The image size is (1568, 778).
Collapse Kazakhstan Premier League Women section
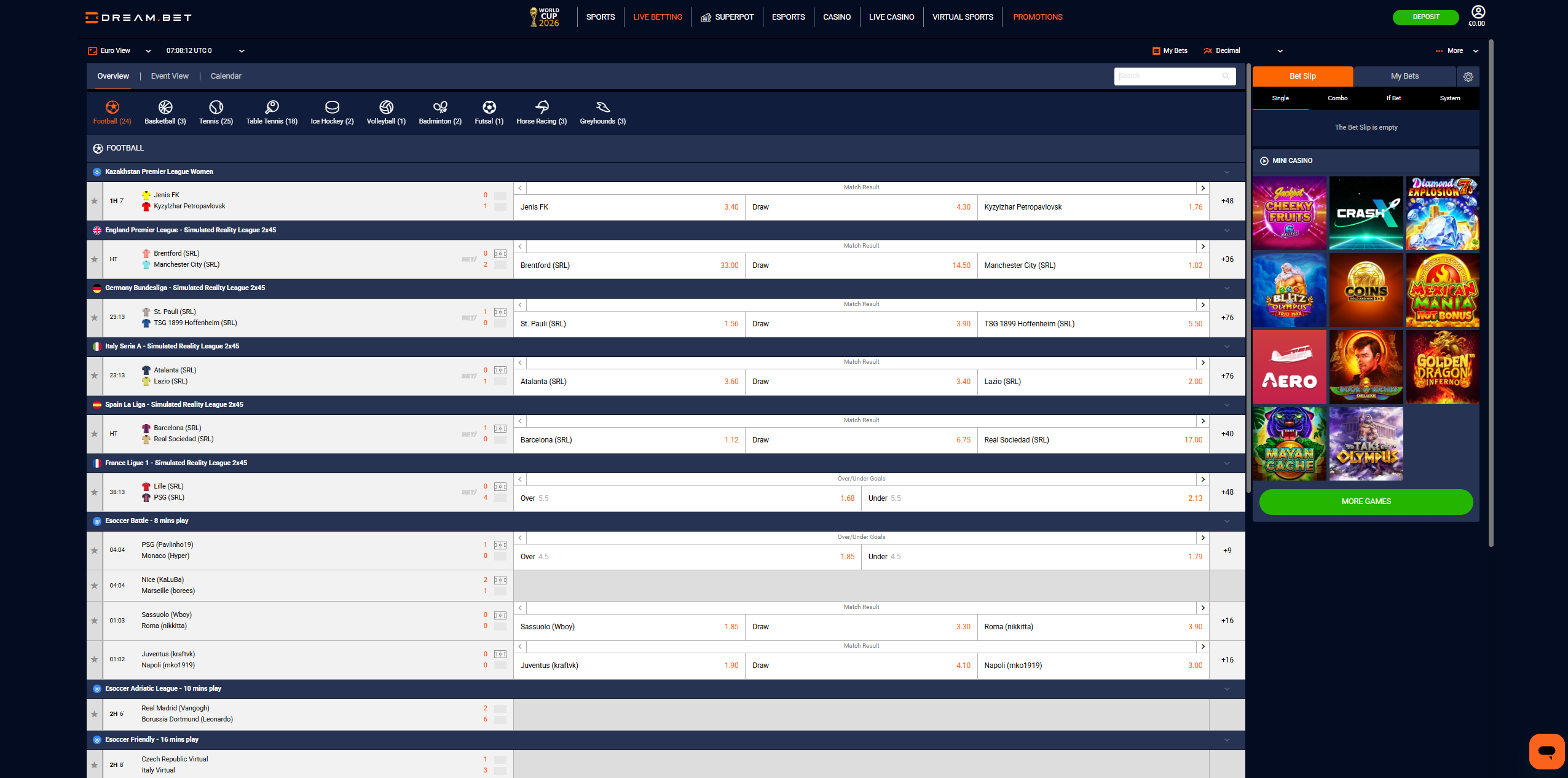[1227, 172]
